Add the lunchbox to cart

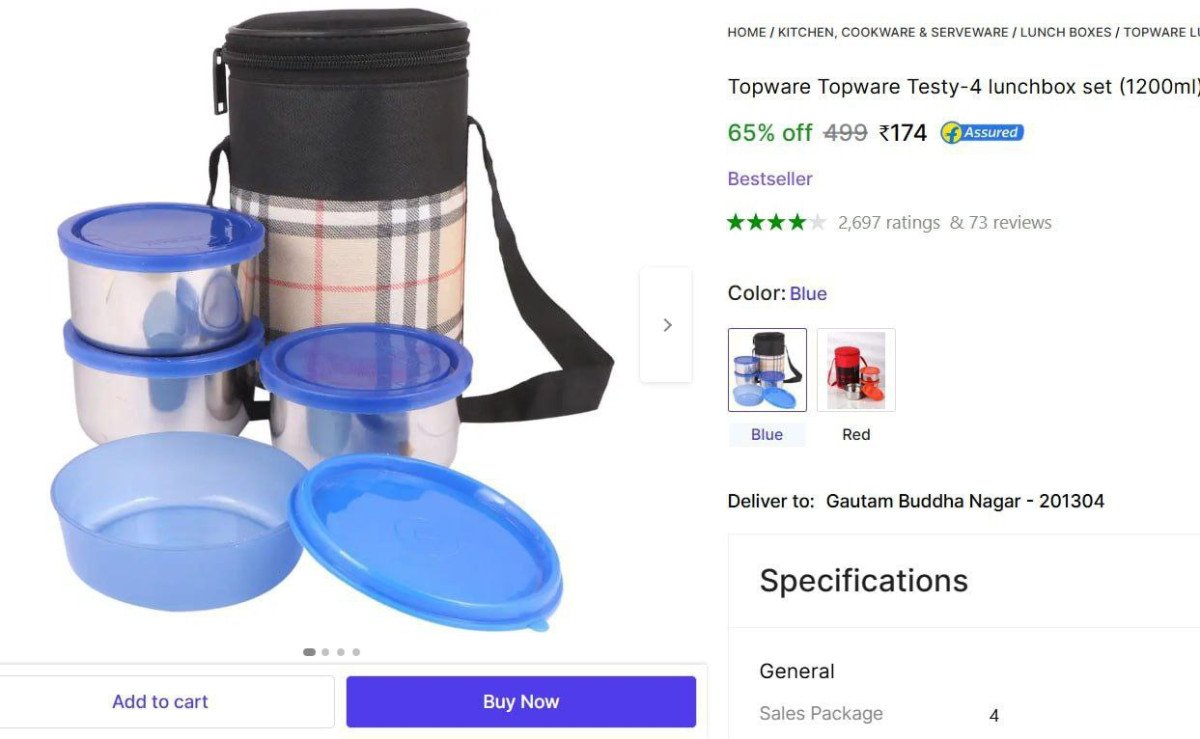tap(162, 702)
